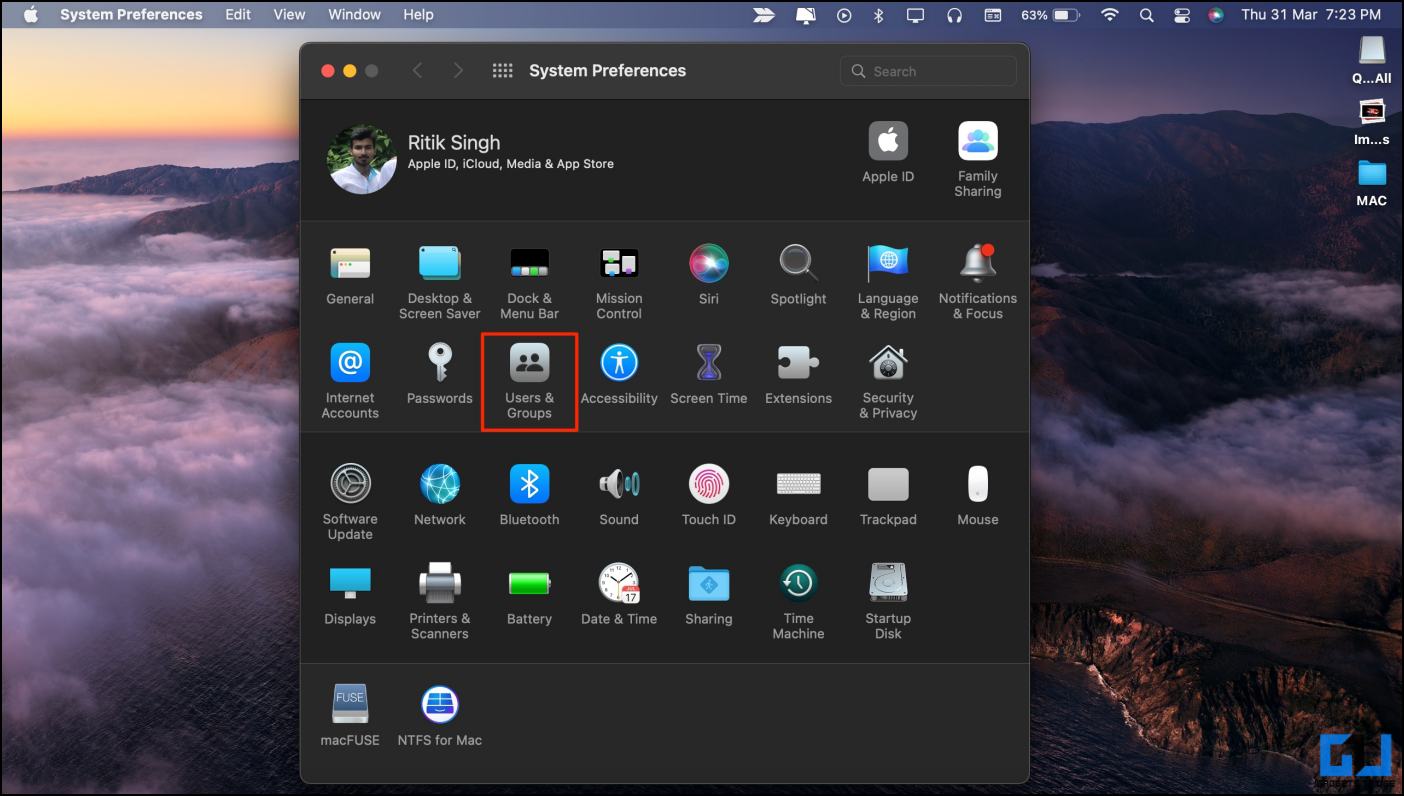Select the Q...All drive on desktop
Image resolution: width=1404 pixels, height=796 pixels.
[x=1372, y=60]
